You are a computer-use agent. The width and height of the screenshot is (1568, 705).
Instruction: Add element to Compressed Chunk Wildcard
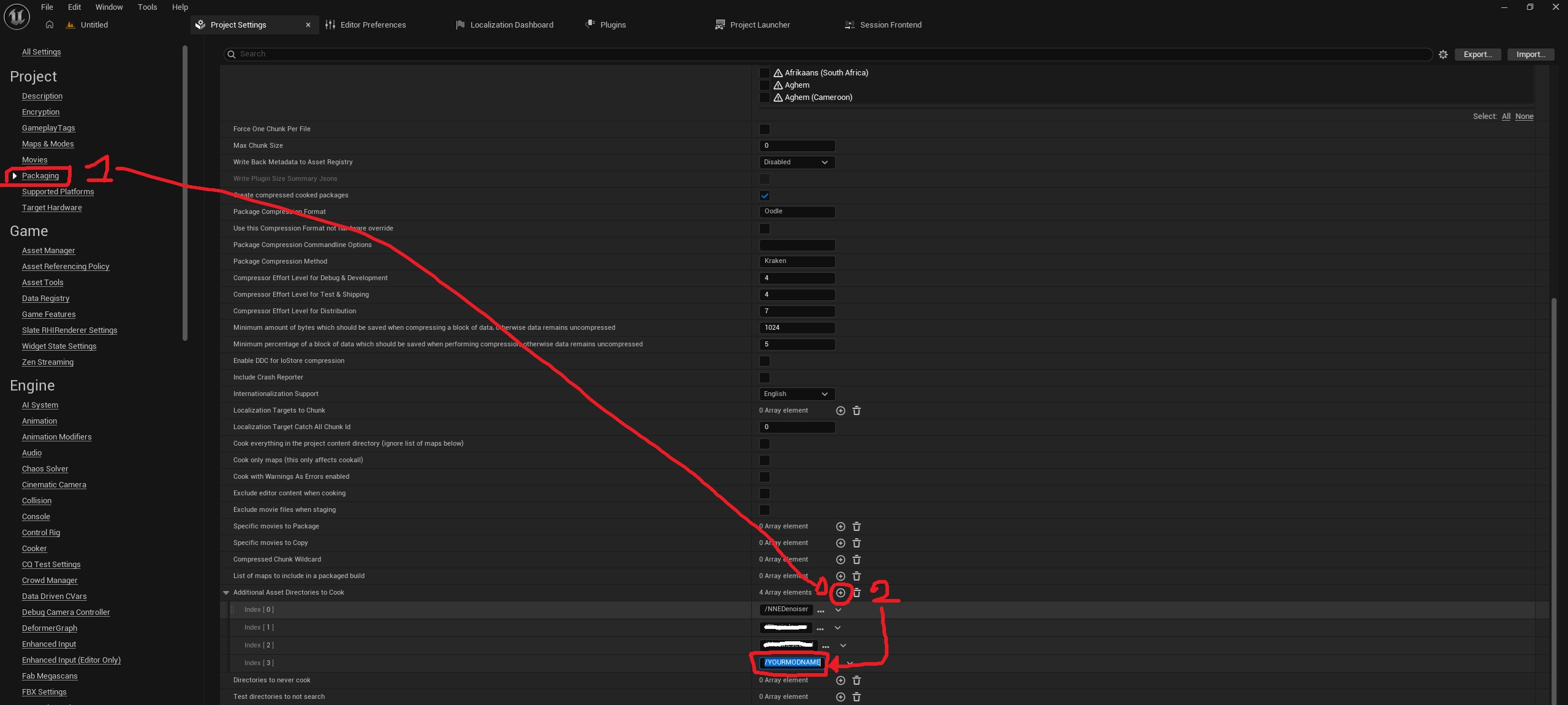pyautogui.click(x=841, y=560)
